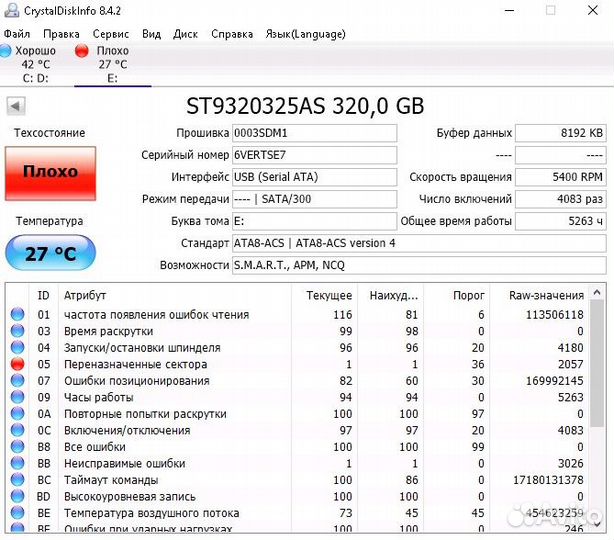Click the Стандарт field ATA8-ACS
The image size is (614, 540).
tap(419, 243)
